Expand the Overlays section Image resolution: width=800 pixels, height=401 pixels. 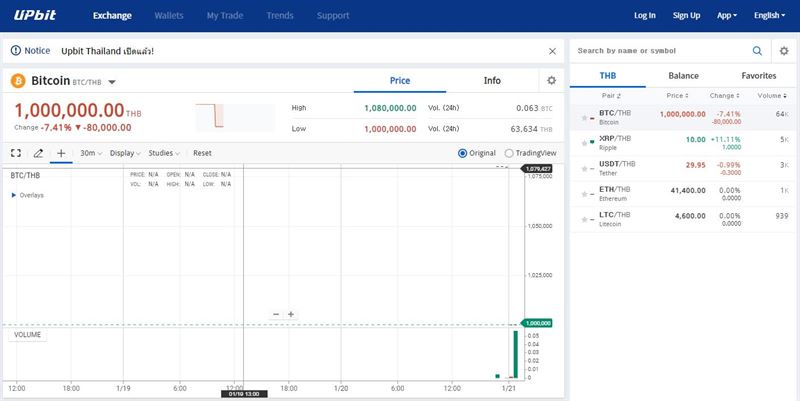(x=28, y=195)
